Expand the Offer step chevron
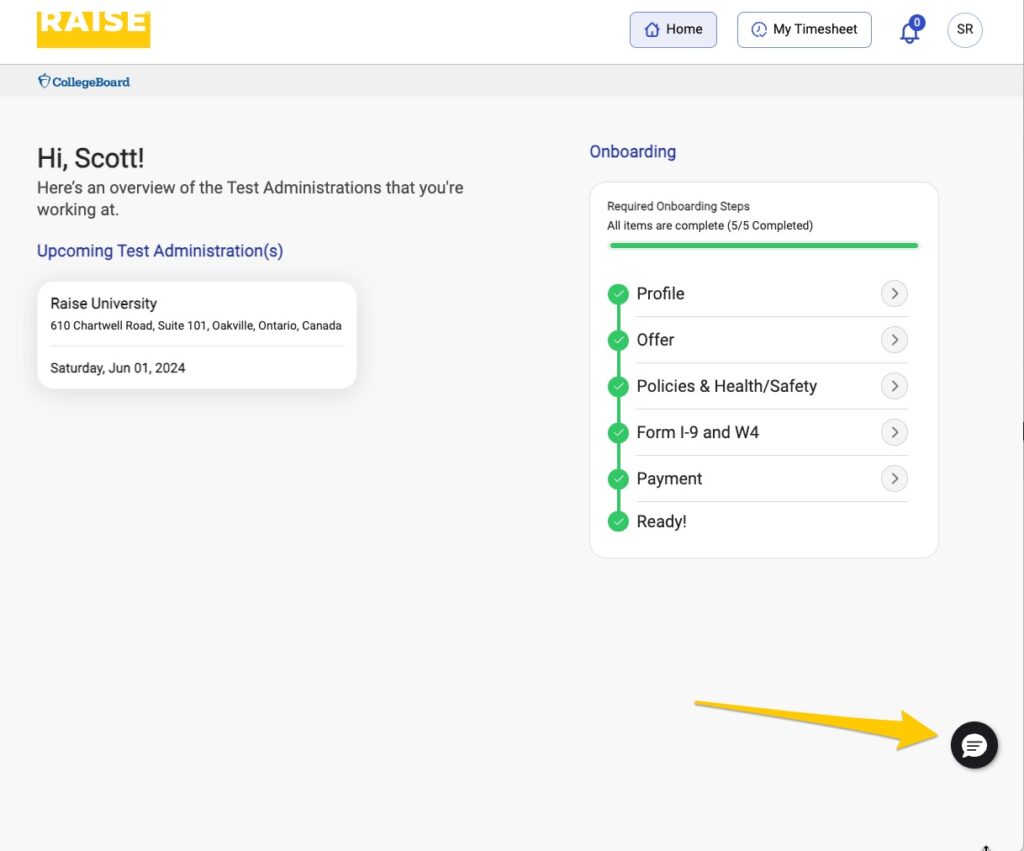The width and height of the screenshot is (1024, 851). click(894, 340)
